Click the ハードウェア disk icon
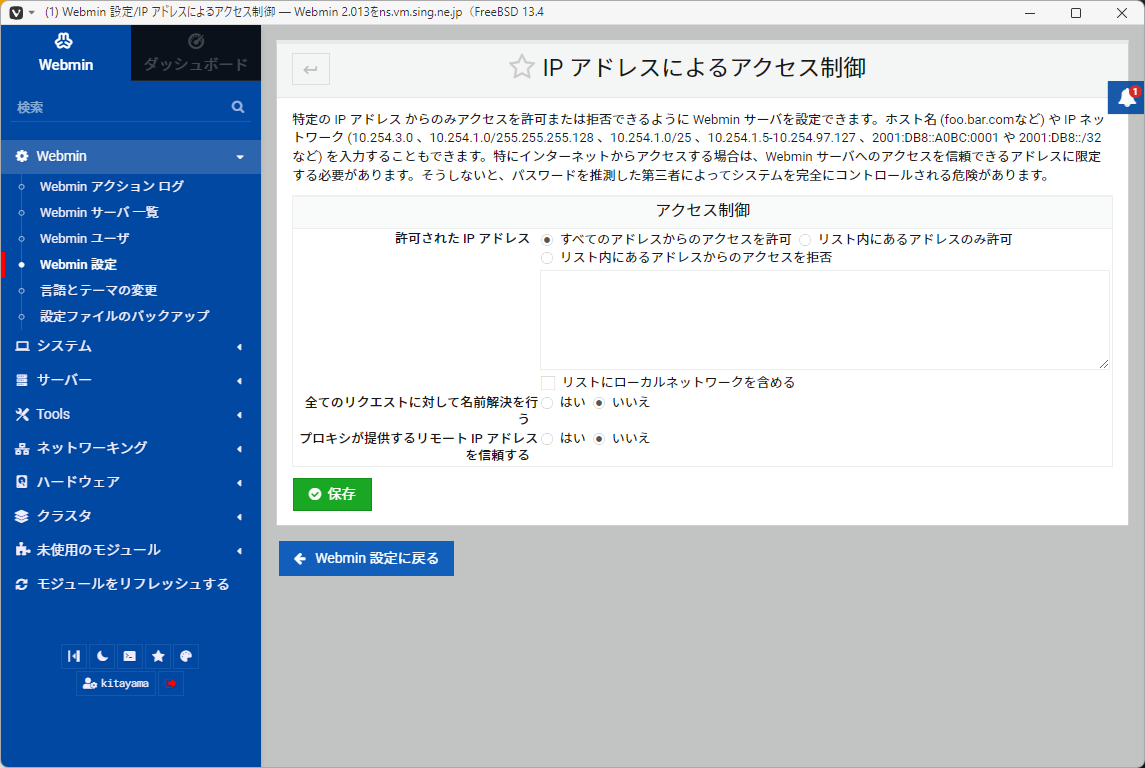The width and height of the screenshot is (1145, 768). [22, 482]
